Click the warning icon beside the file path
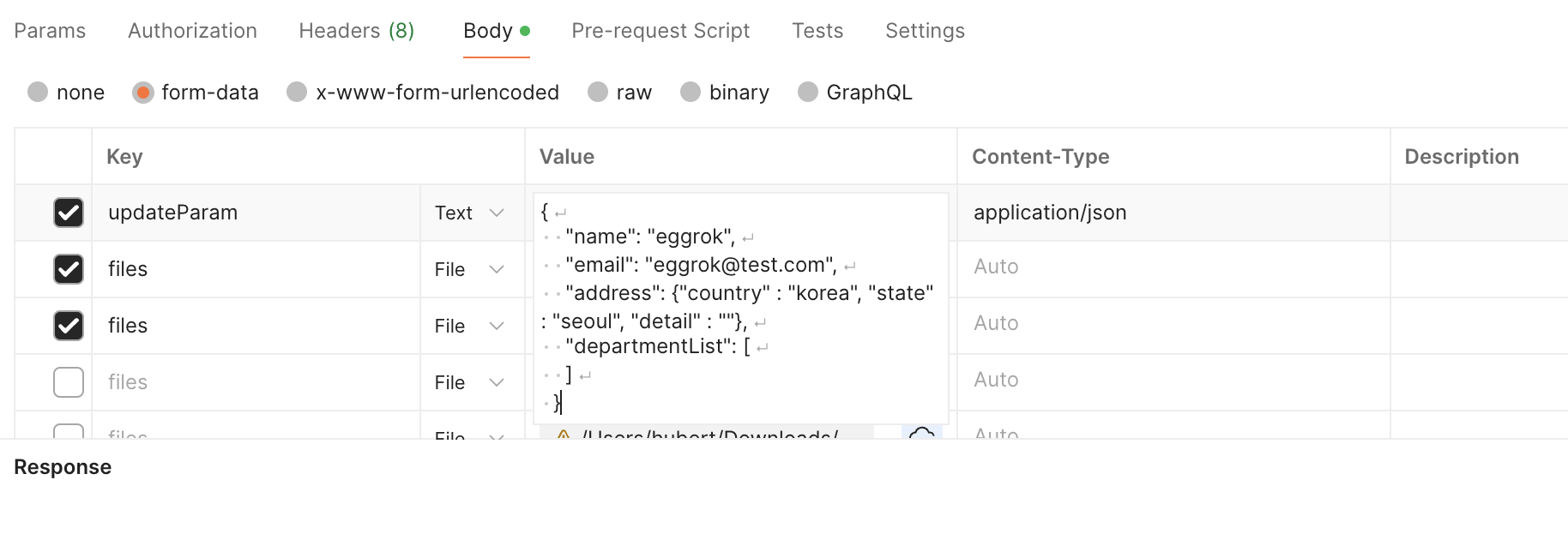Image resolution: width=1568 pixels, height=552 pixels. point(564,435)
